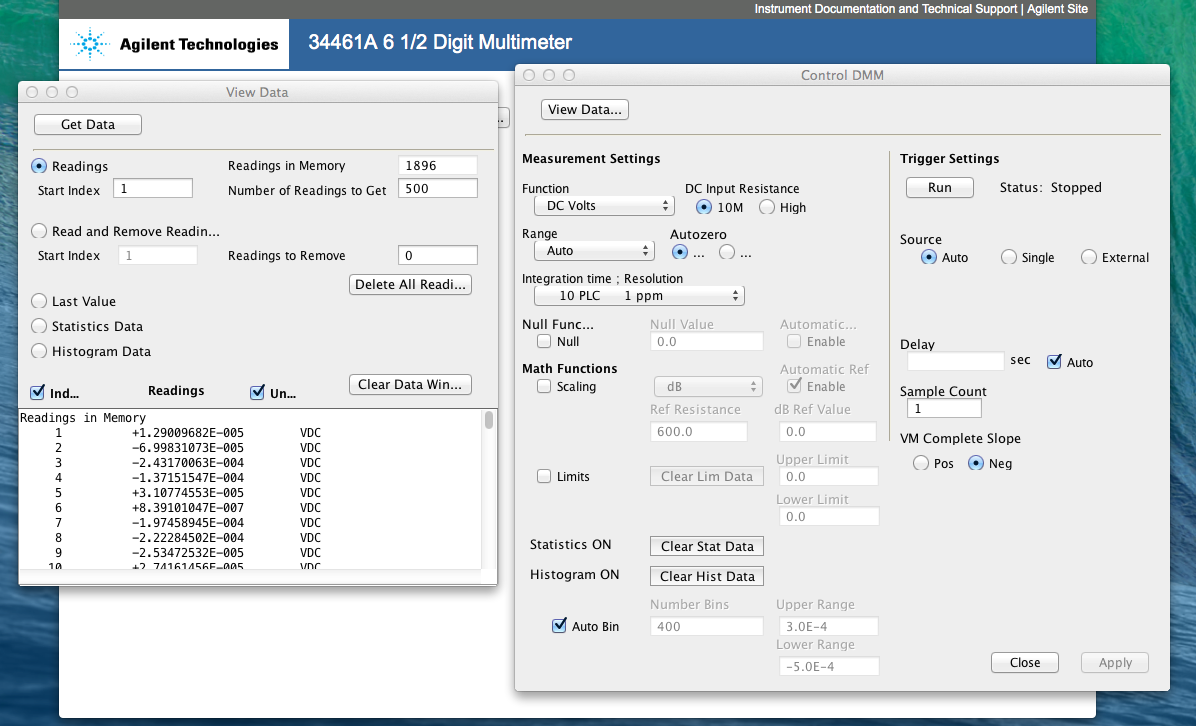Toggle the Un... units checkbox

257,393
